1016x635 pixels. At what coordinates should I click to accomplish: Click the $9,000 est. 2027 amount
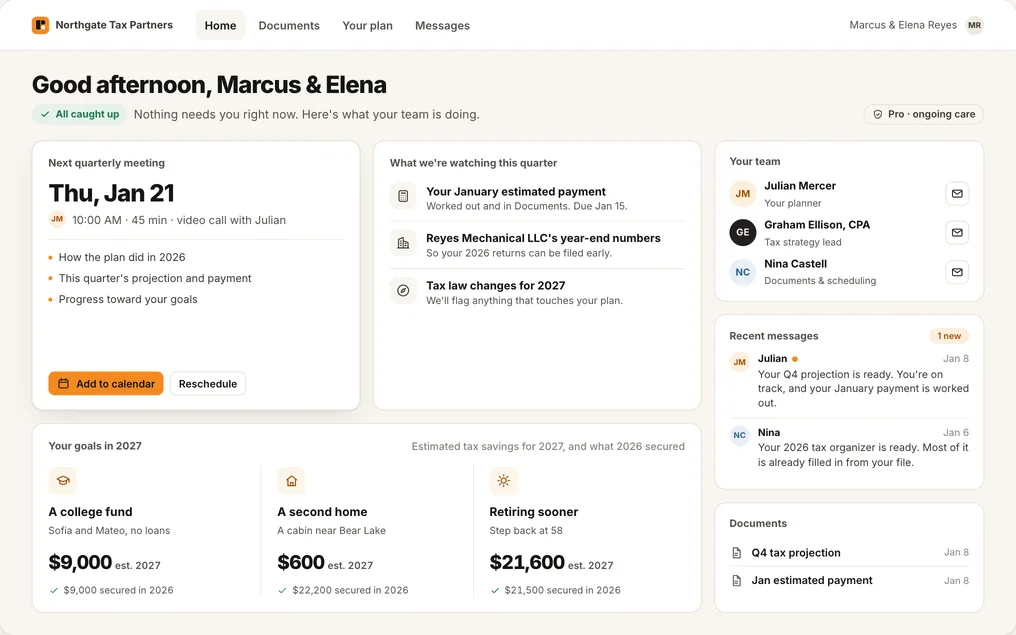pyautogui.click(x=104, y=562)
